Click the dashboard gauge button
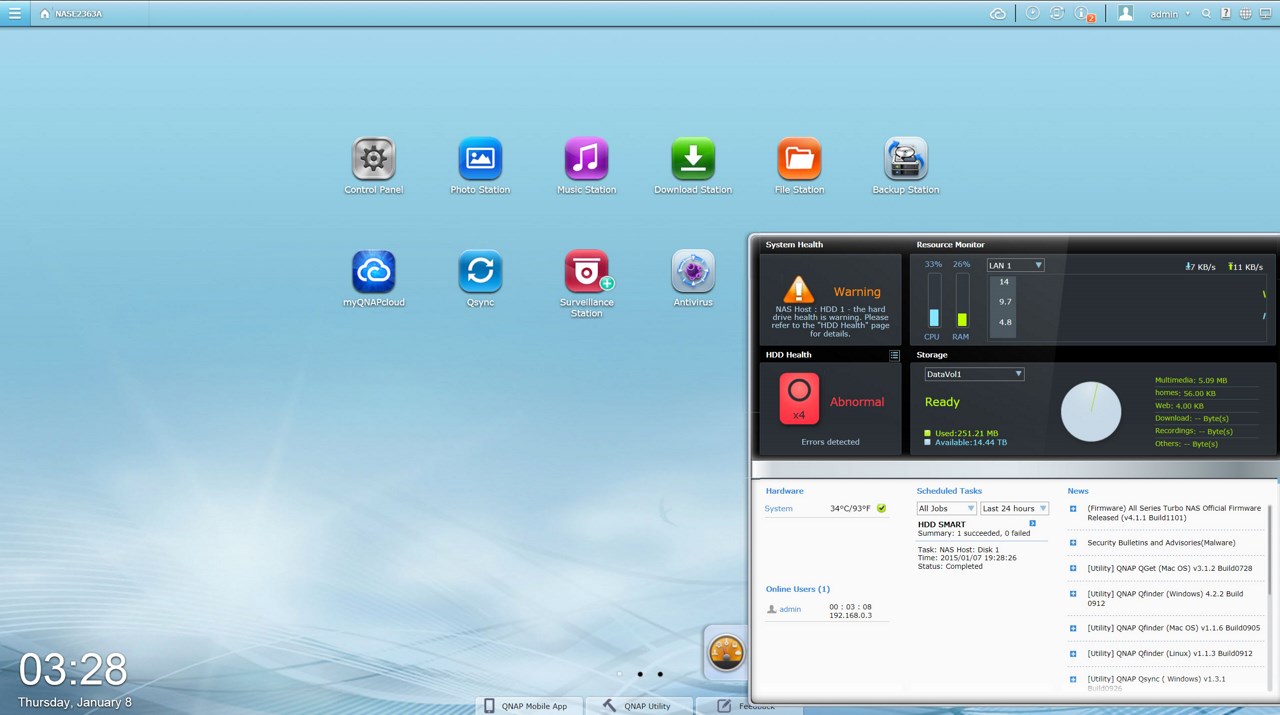Image resolution: width=1280 pixels, height=715 pixels. pyautogui.click(x=726, y=653)
